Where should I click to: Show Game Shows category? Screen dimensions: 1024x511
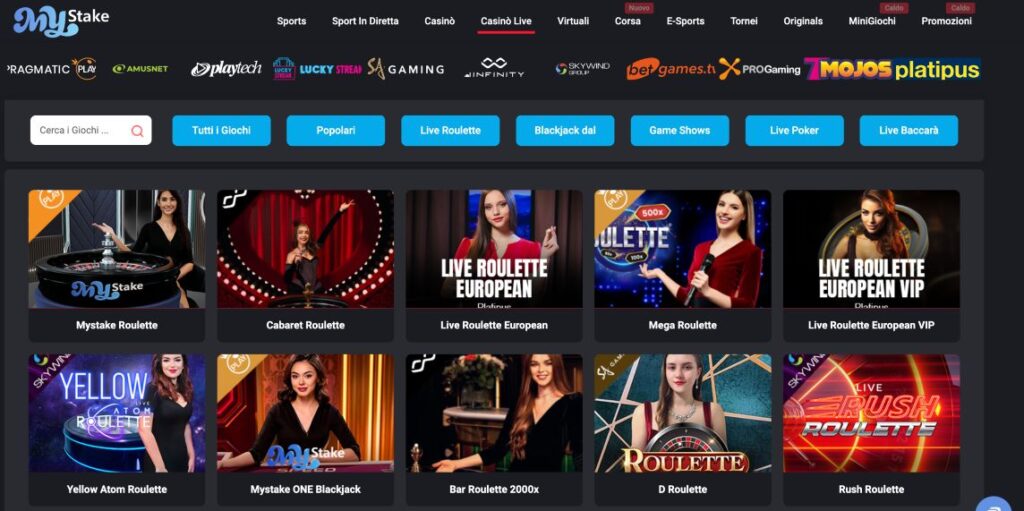click(680, 131)
